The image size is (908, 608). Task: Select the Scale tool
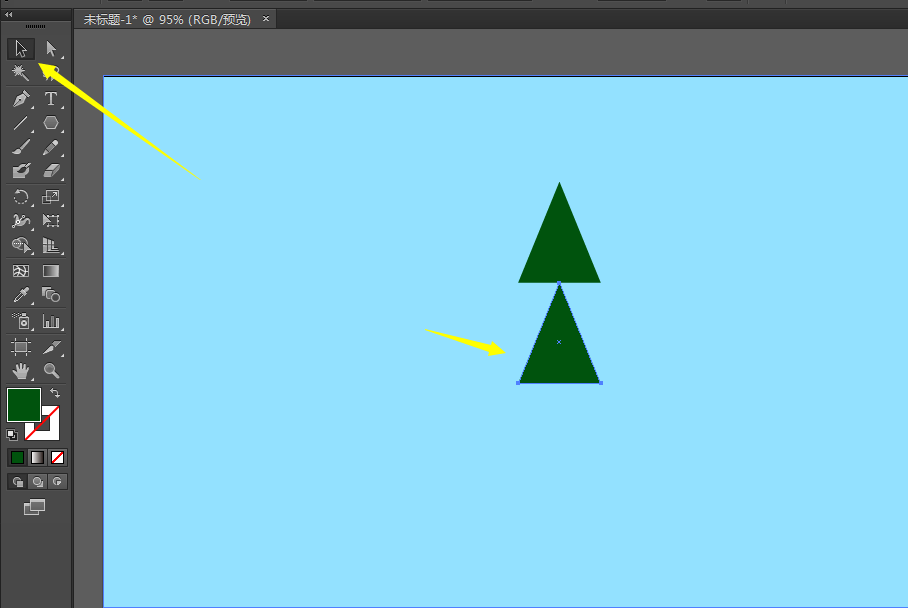coord(51,197)
